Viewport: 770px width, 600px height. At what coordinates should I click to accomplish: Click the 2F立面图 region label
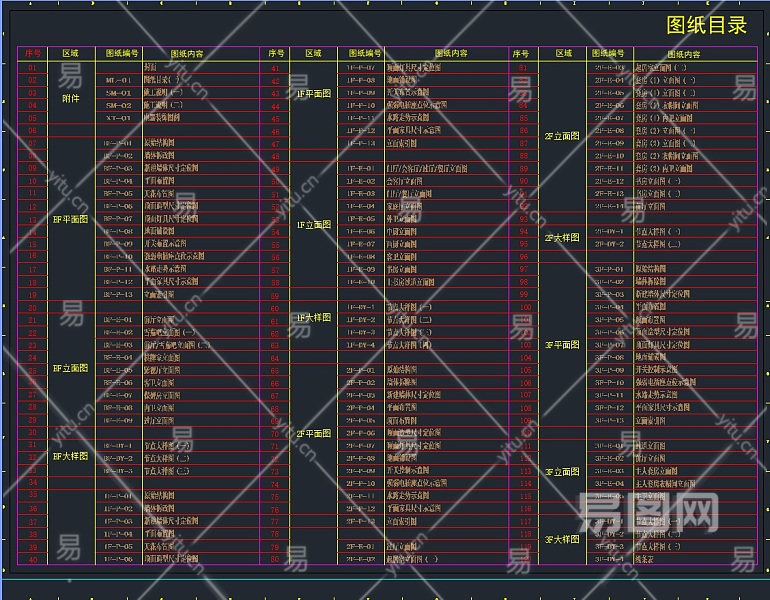point(562,136)
